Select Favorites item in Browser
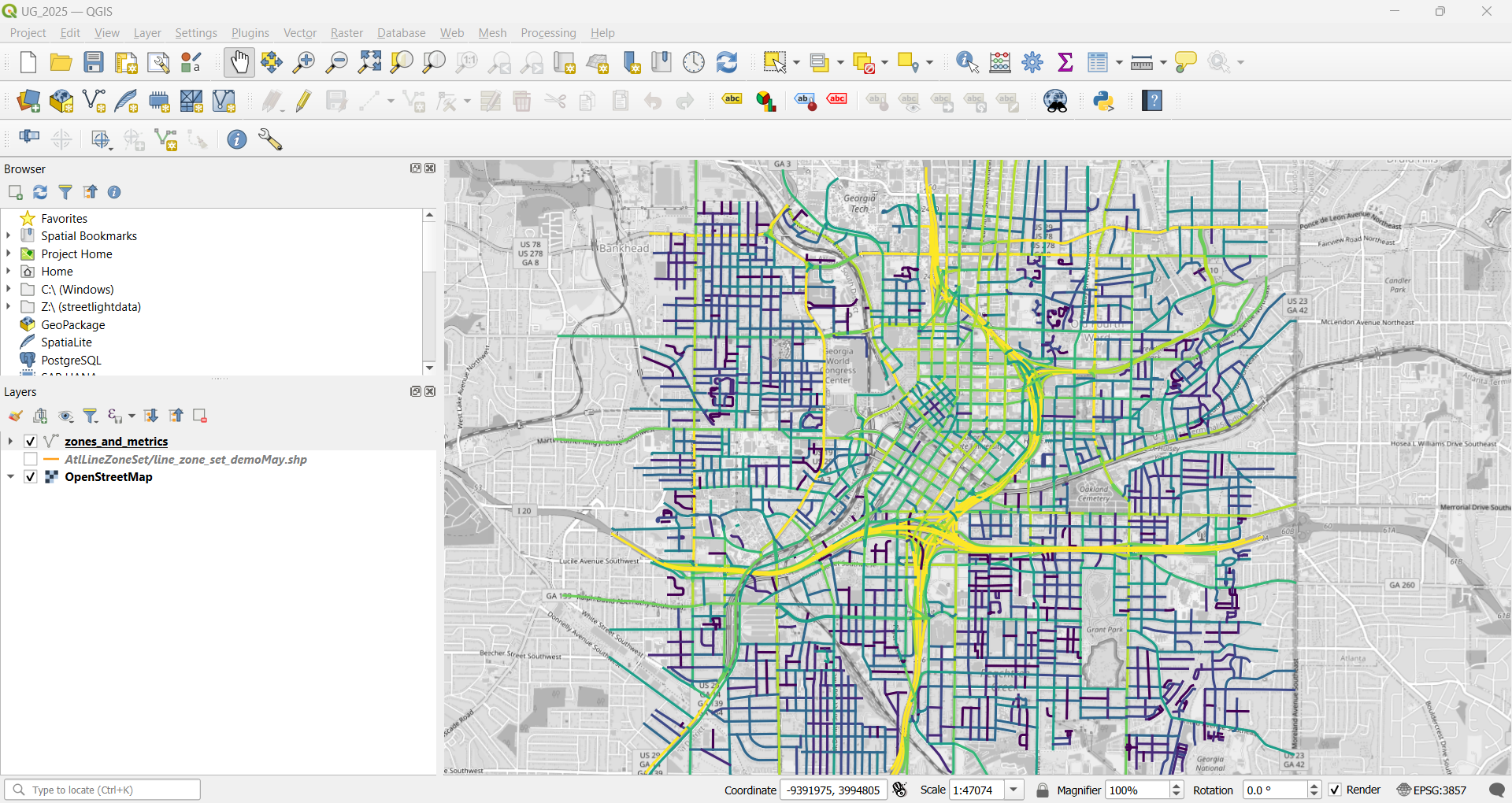Viewport: 1512px width, 803px height. pos(64,218)
